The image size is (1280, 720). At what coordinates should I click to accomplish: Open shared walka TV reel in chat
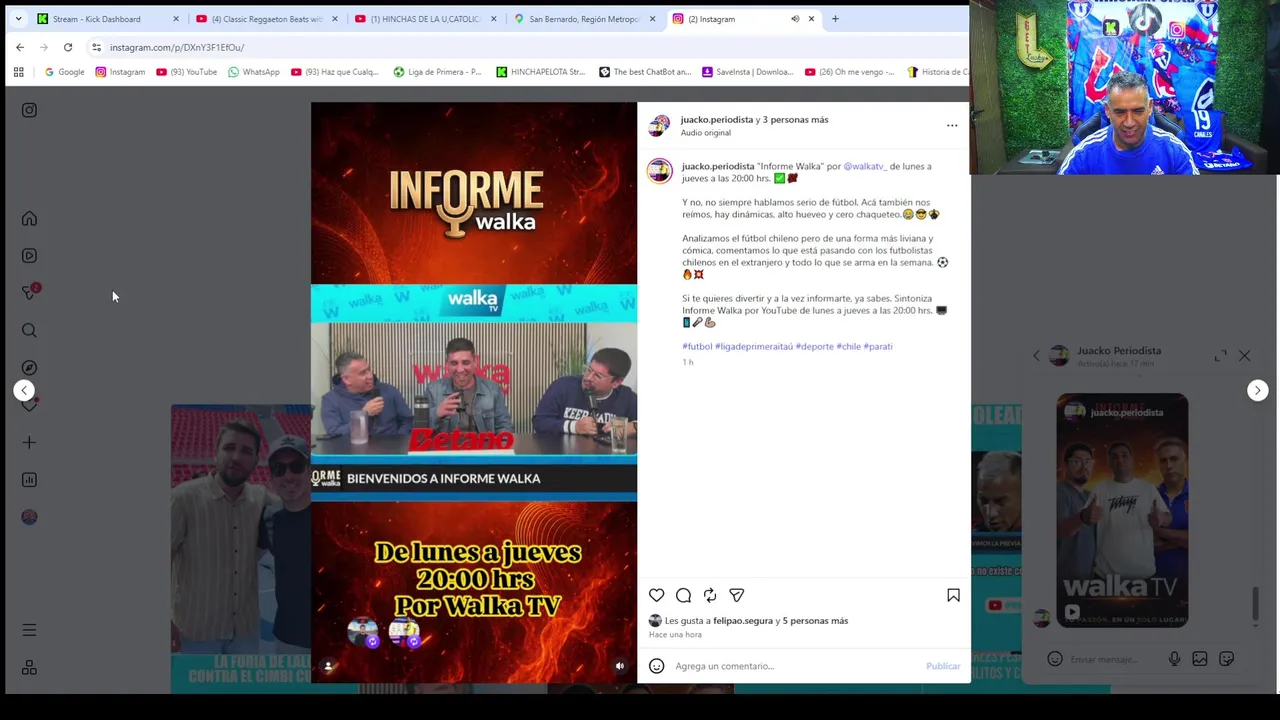pyautogui.click(x=1122, y=510)
